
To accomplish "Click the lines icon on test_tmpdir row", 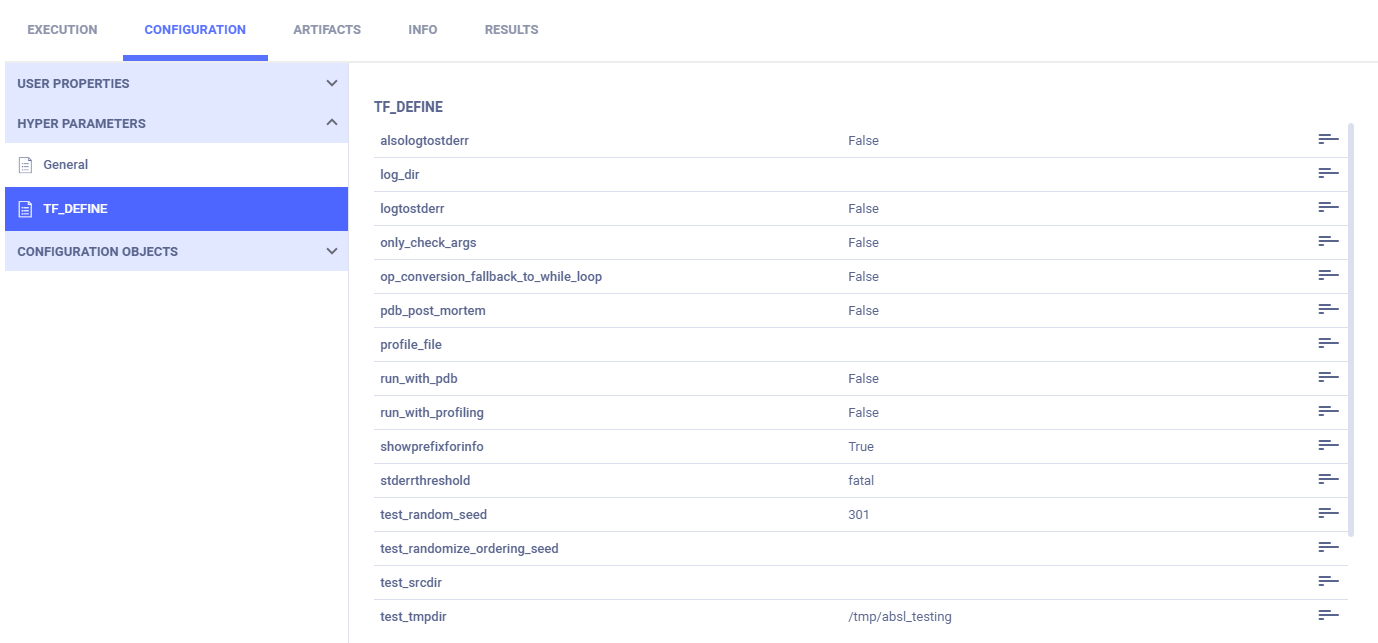I will (x=1328, y=616).
